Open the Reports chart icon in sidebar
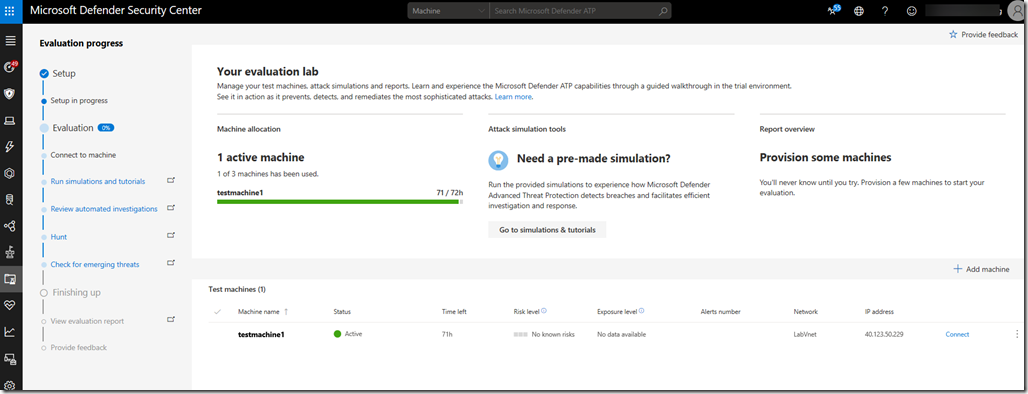The height and width of the screenshot is (394, 1028). (10, 332)
